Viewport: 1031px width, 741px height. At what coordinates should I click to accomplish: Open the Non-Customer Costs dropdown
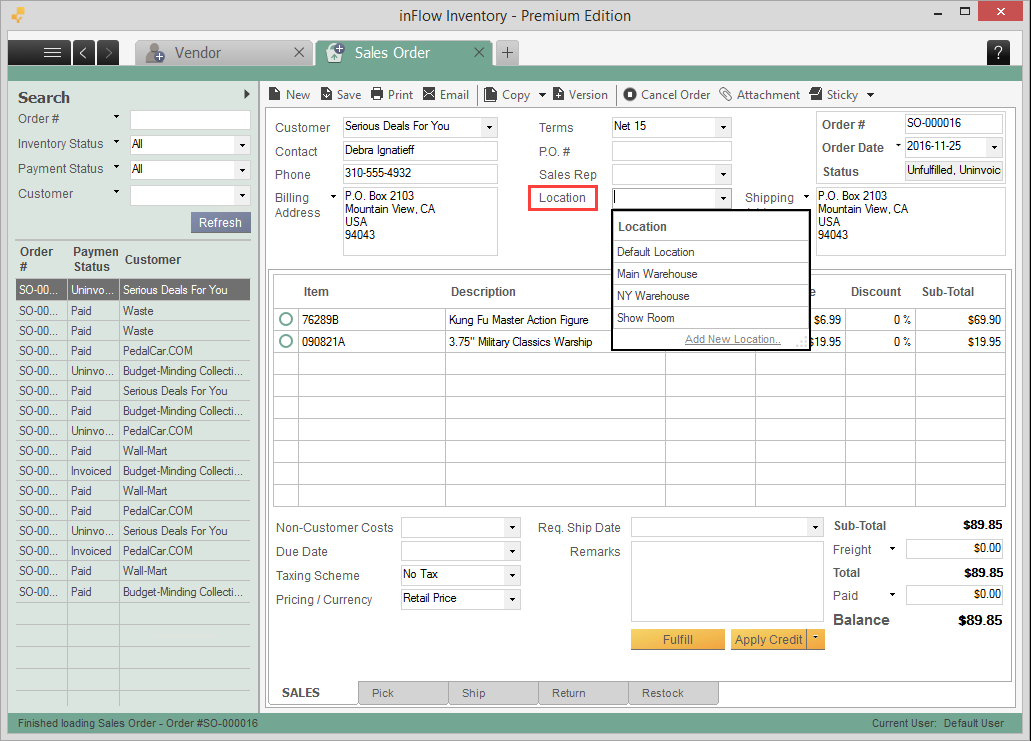512,527
